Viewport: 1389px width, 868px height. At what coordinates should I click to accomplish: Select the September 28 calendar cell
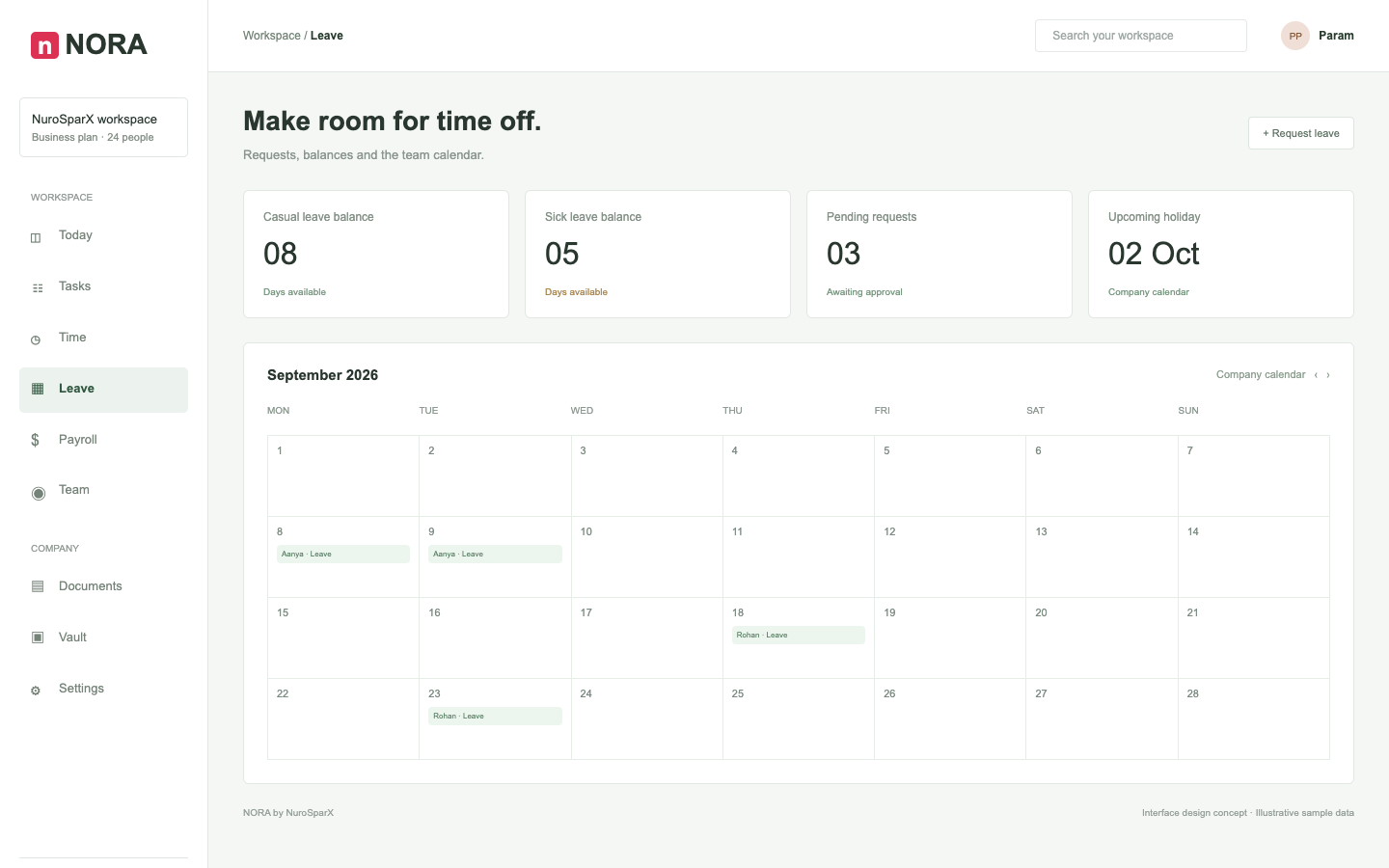[1254, 719]
